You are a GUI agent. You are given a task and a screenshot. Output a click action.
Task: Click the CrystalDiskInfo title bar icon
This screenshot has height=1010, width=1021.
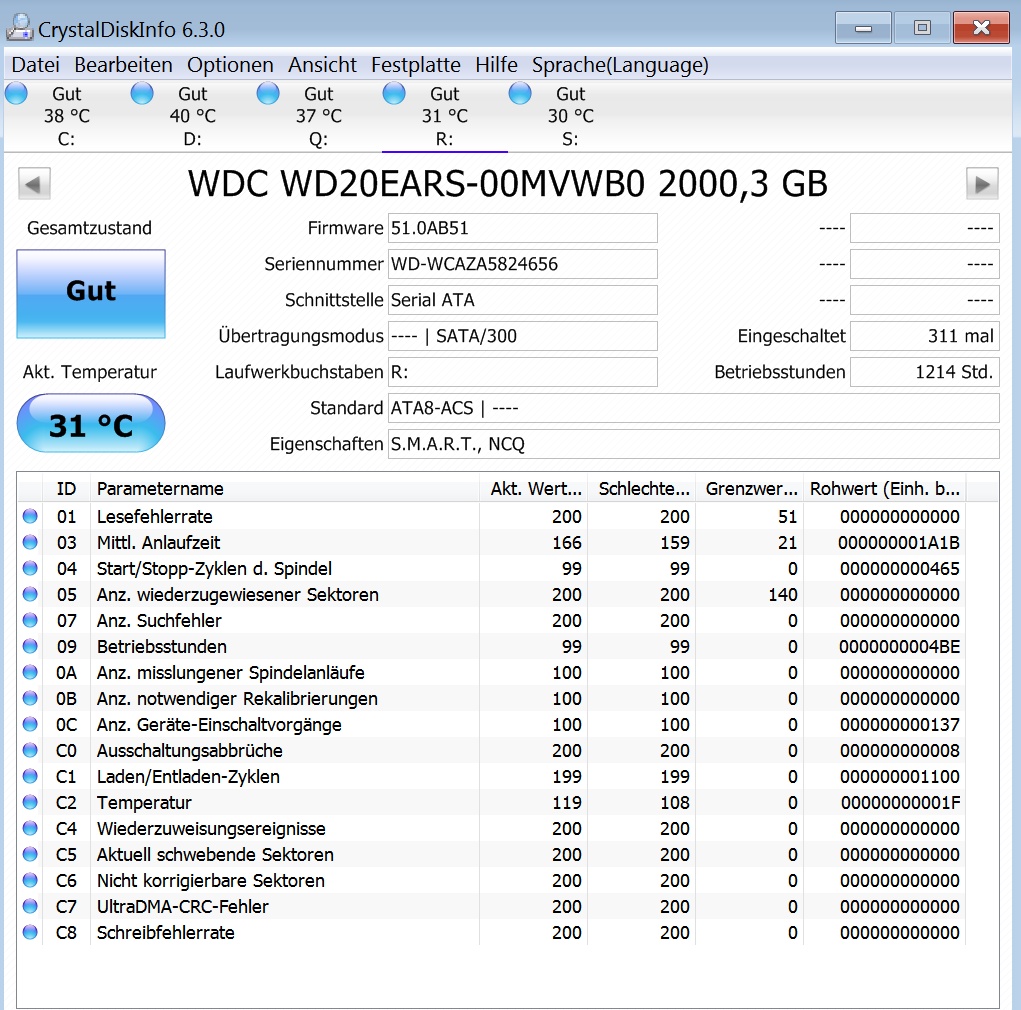click(x=19, y=27)
